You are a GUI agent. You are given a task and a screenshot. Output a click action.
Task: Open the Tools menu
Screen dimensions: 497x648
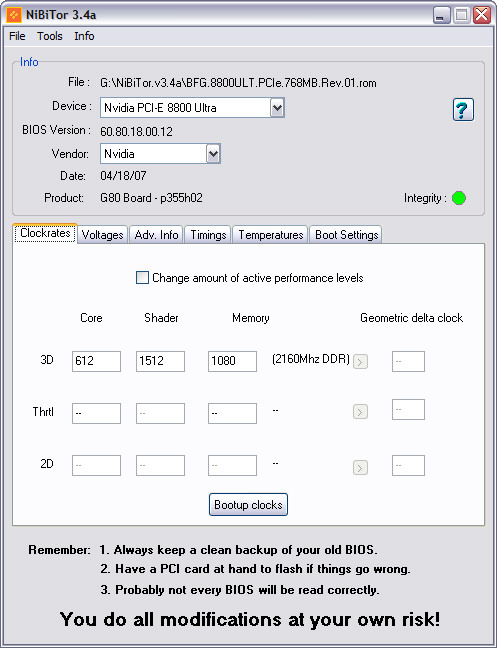(x=50, y=36)
